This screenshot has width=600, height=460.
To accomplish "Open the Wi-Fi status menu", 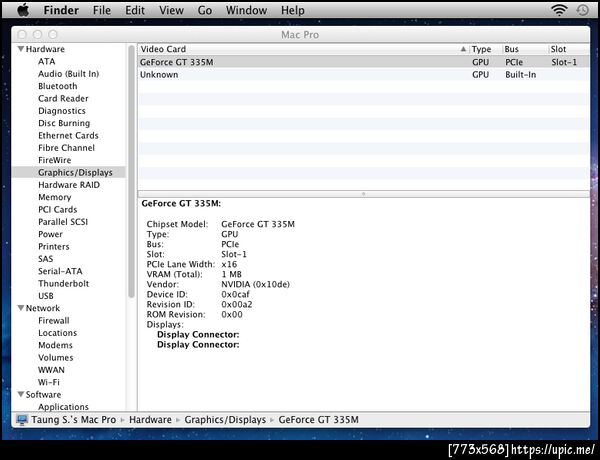I will (559, 10).
